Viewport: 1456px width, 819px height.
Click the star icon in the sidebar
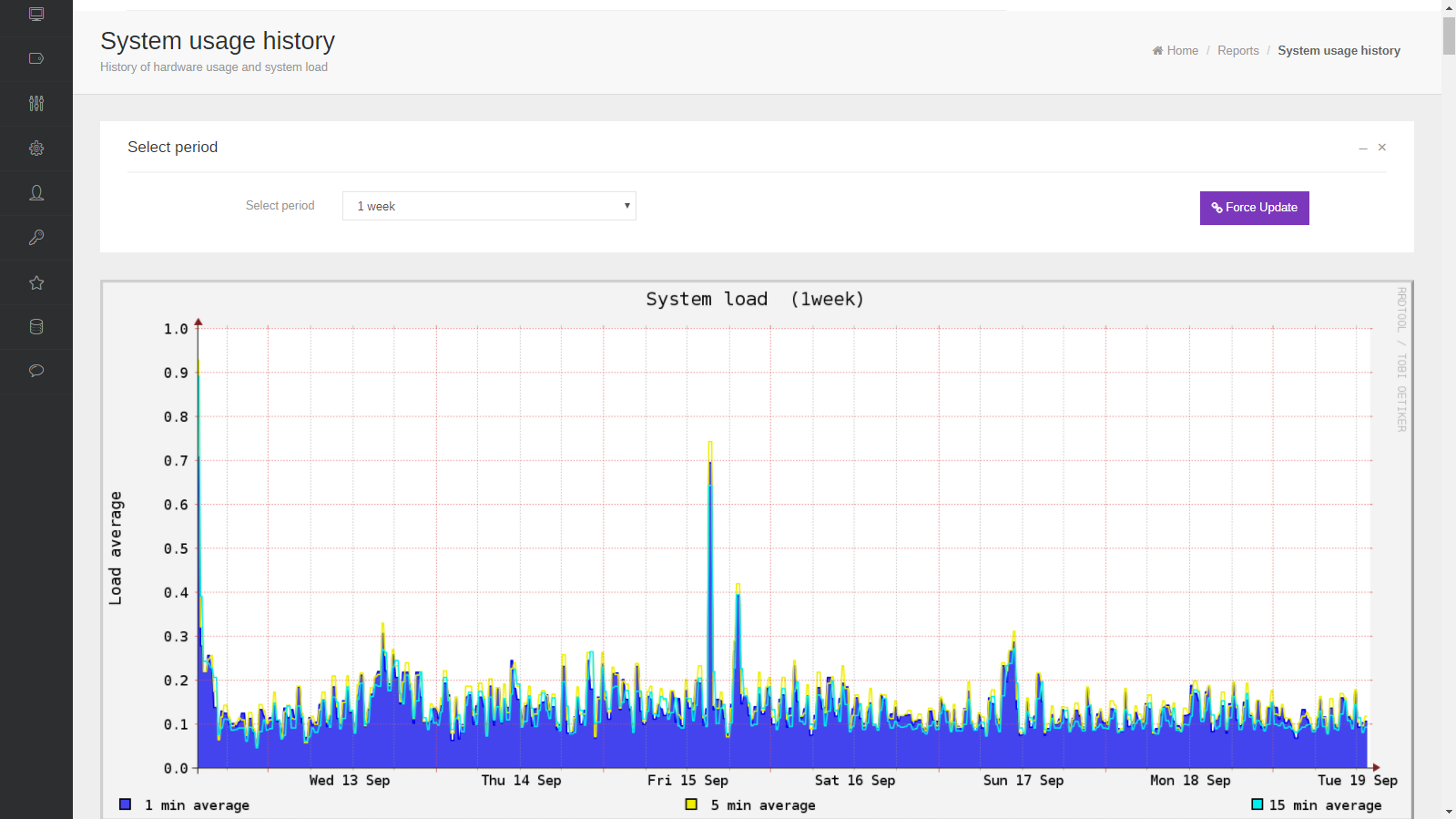(x=36, y=282)
